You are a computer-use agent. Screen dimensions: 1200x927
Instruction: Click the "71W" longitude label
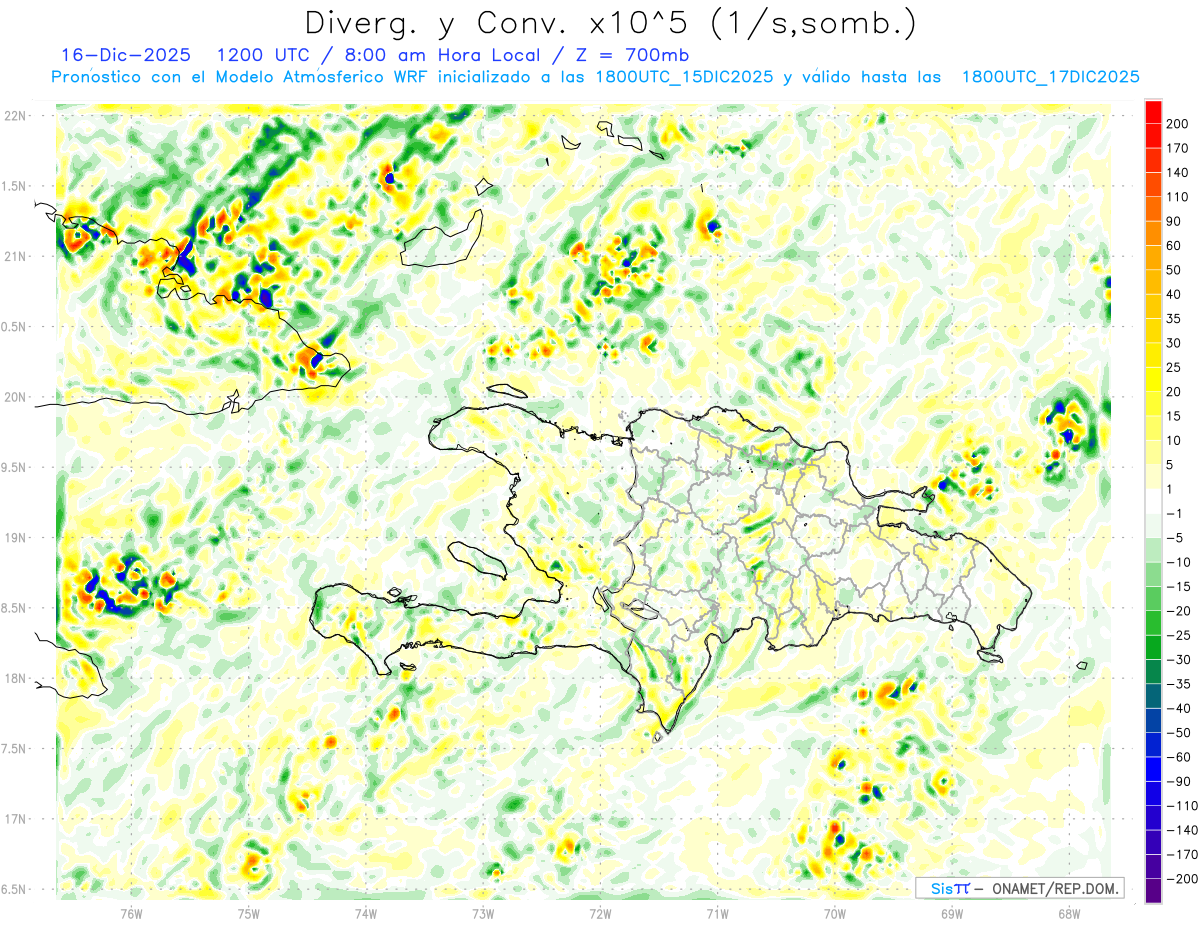717,914
